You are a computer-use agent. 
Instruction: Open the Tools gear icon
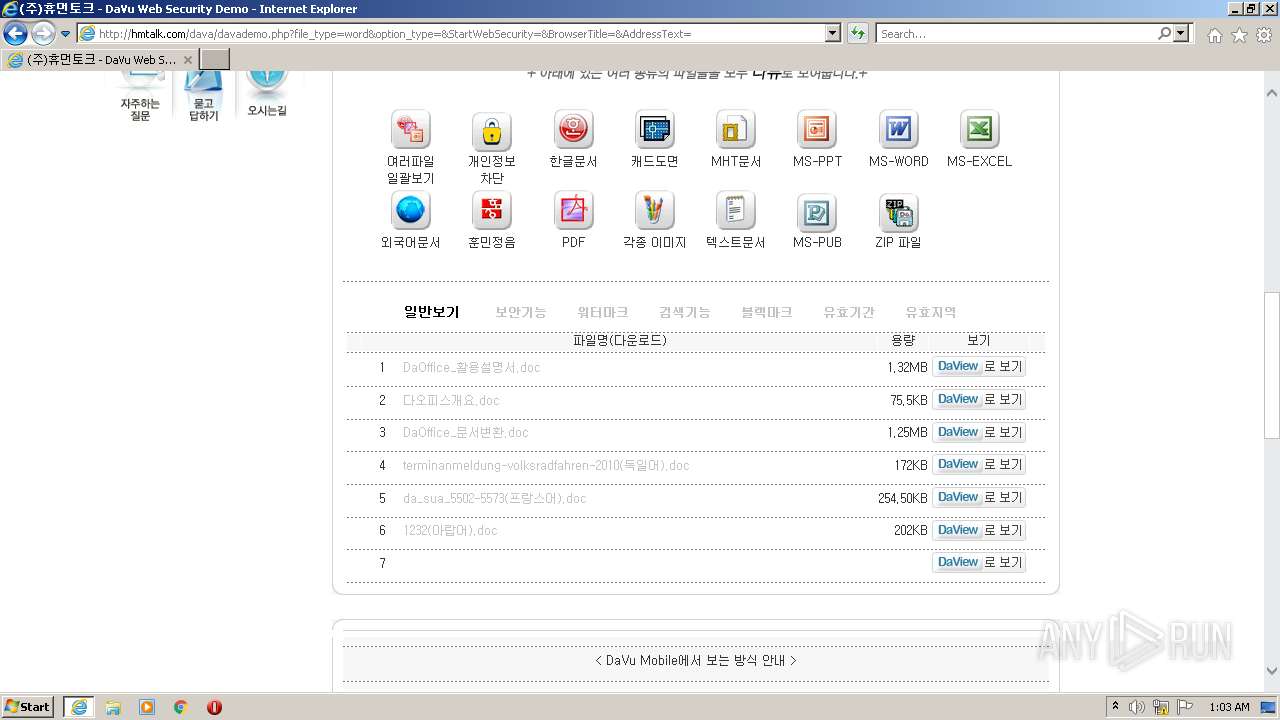point(1264,35)
